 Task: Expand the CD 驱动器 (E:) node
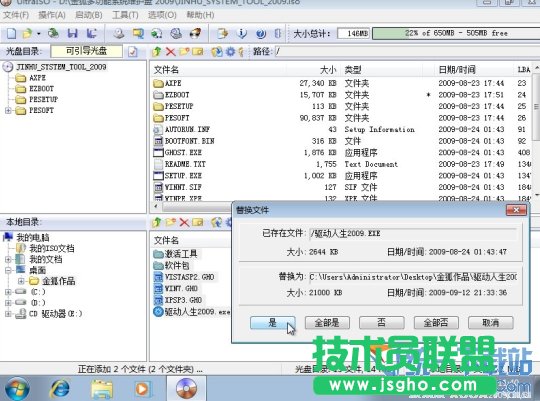[8, 314]
